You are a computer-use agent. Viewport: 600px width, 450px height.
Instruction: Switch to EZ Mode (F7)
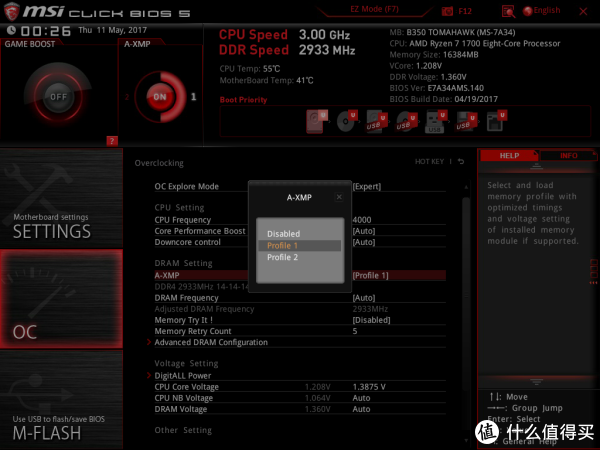[374, 9]
